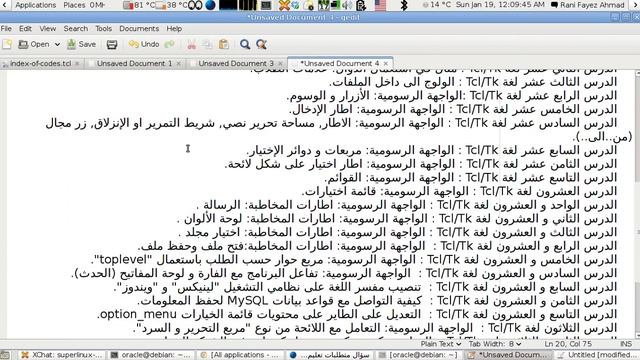Paste from clipboard icon

(224, 44)
